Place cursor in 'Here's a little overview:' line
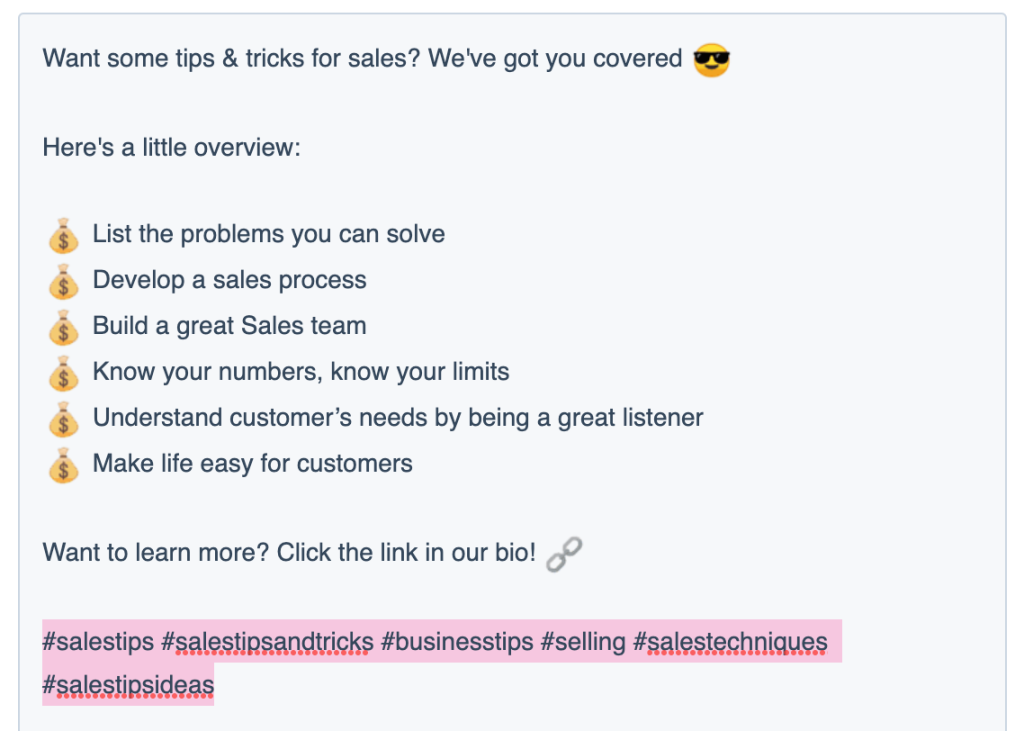The height and width of the screenshot is (731, 1024). click(171, 148)
